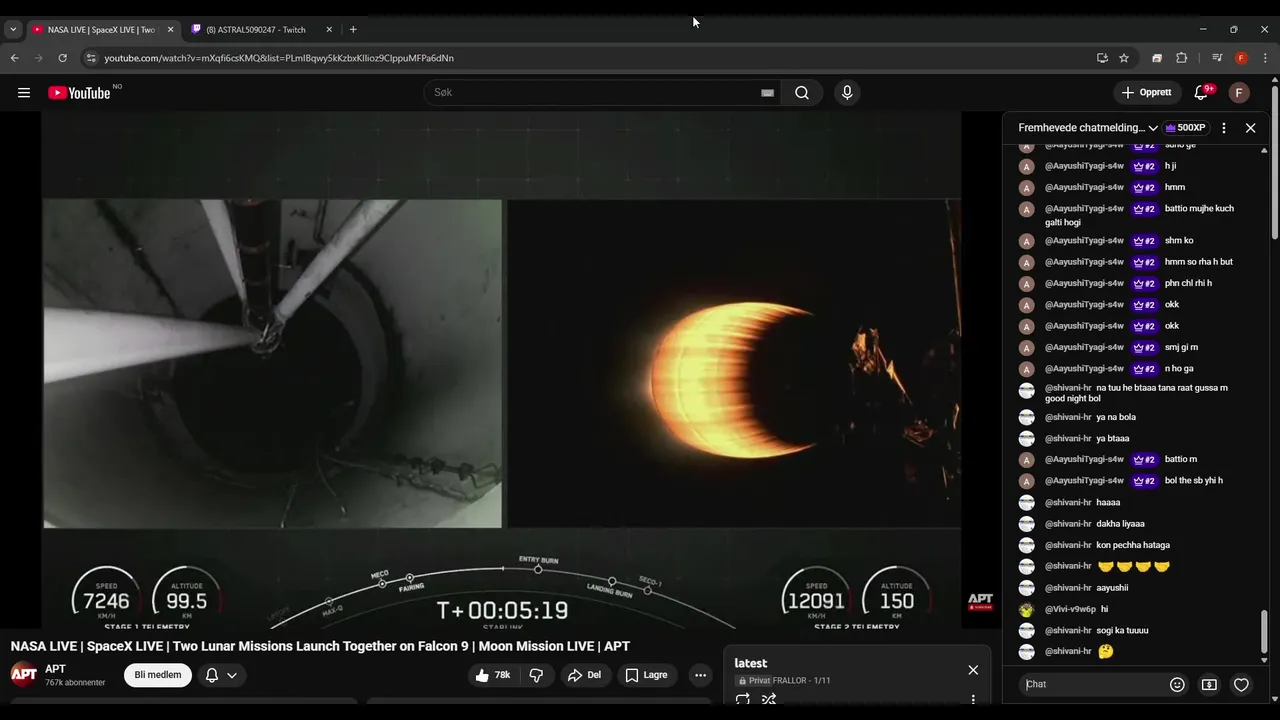1280x720 pixels.
Task: Like the video with thumbs up
Action: 493,675
